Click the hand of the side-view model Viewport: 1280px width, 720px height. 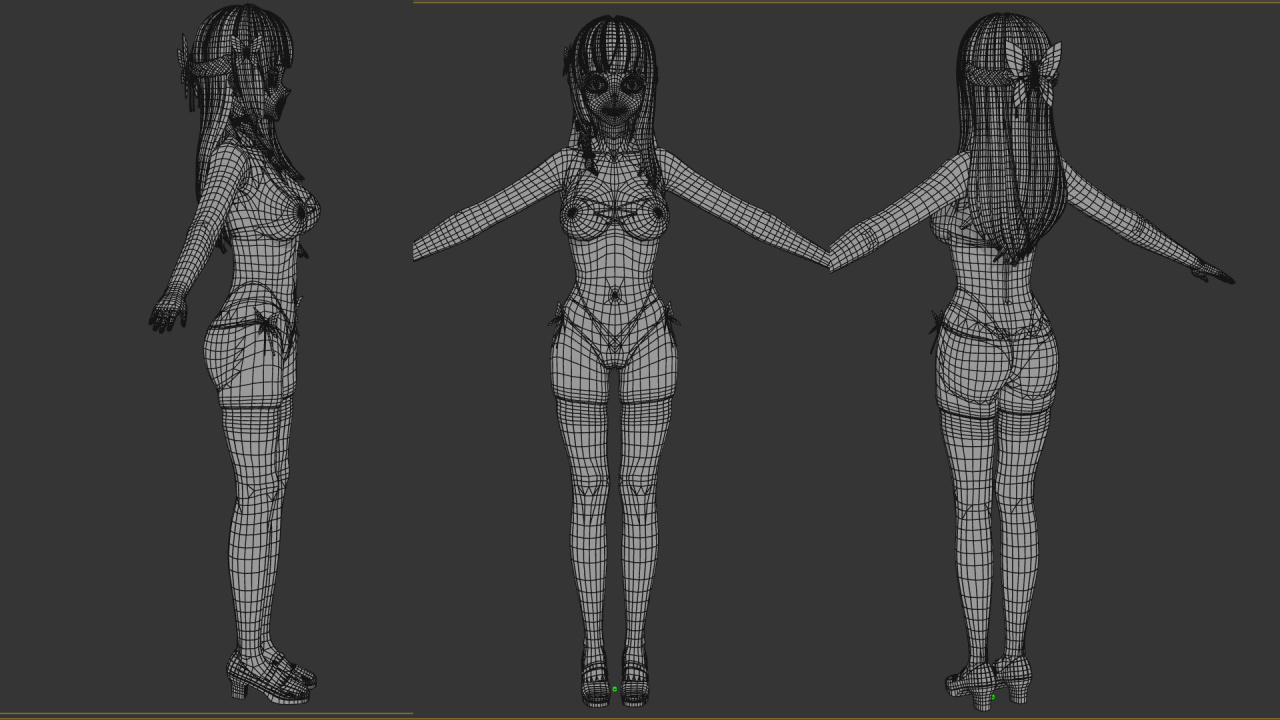click(x=168, y=312)
